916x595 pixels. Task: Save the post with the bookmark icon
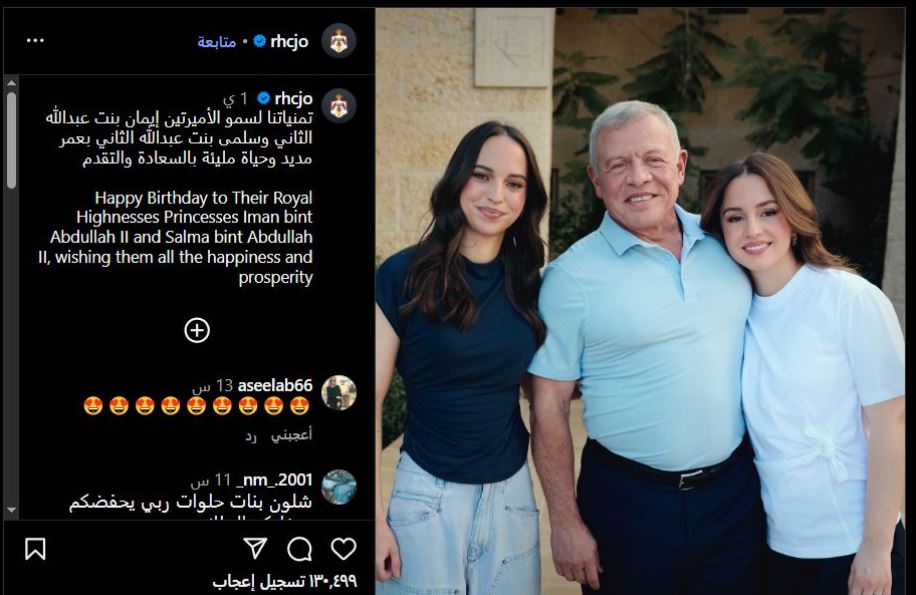(x=36, y=549)
